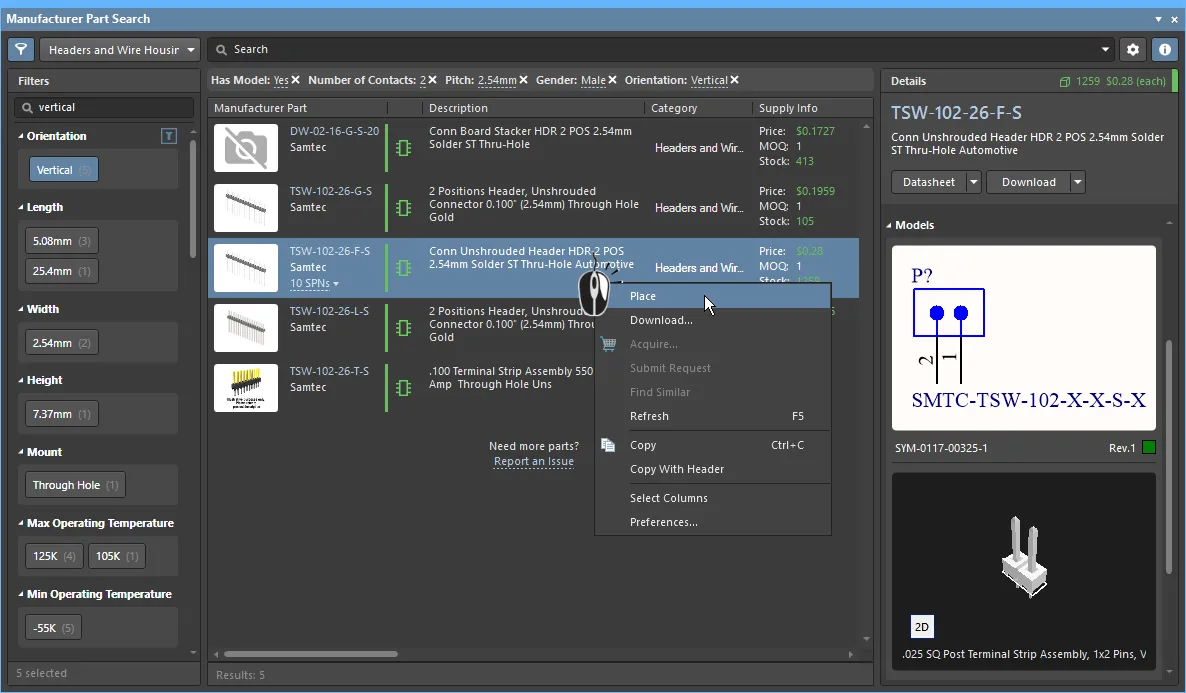Collapse the Mount filter group
The height and width of the screenshot is (693, 1186).
click(21, 452)
